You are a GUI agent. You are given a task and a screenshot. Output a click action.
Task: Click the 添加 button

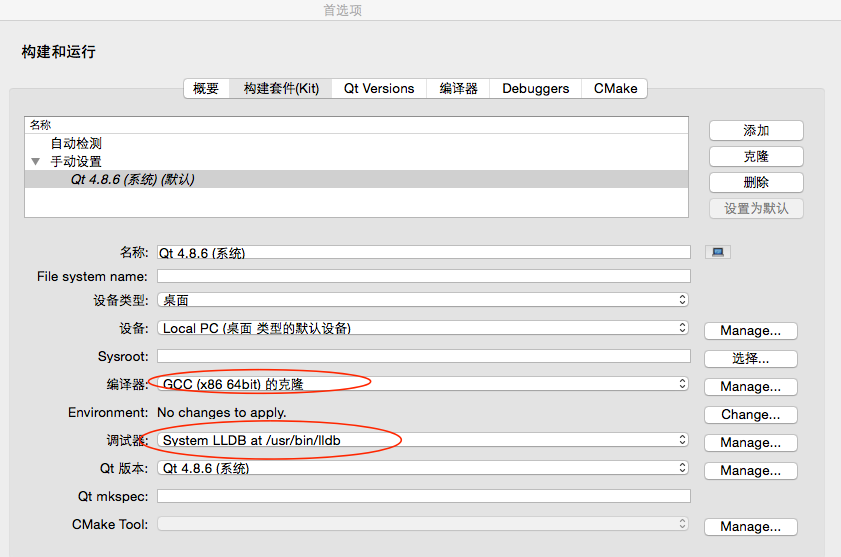[756, 130]
